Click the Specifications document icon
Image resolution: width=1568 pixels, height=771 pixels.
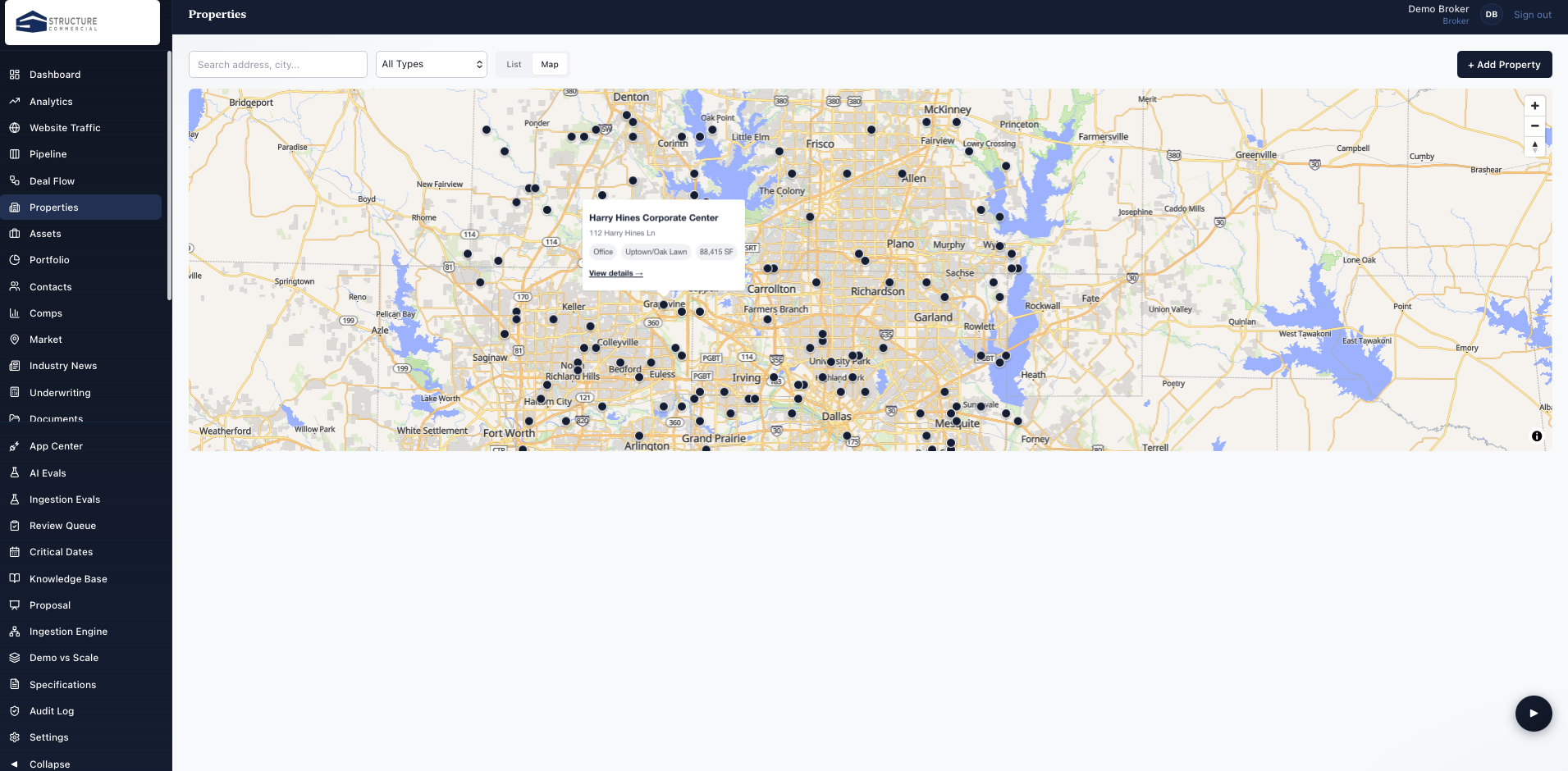click(x=15, y=685)
